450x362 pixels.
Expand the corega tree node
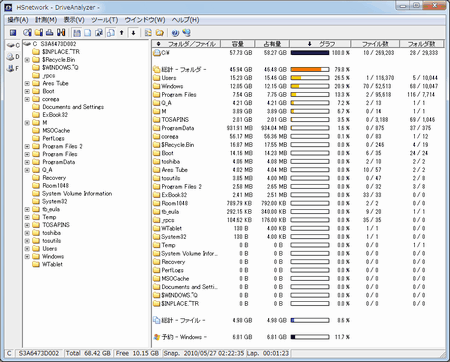27,99
